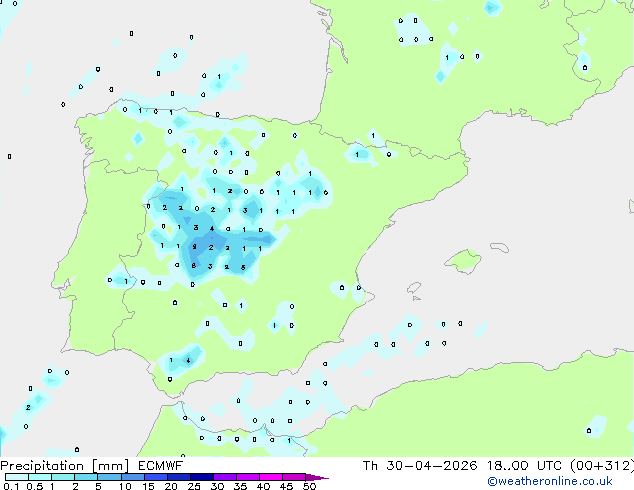
Task: Click the 'Precipitation [mm]' title text
Action: click(65, 466)
